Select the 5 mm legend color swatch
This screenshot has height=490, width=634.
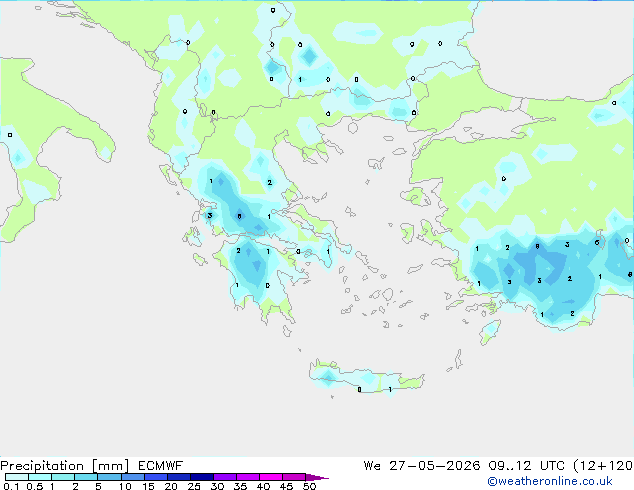109,477
